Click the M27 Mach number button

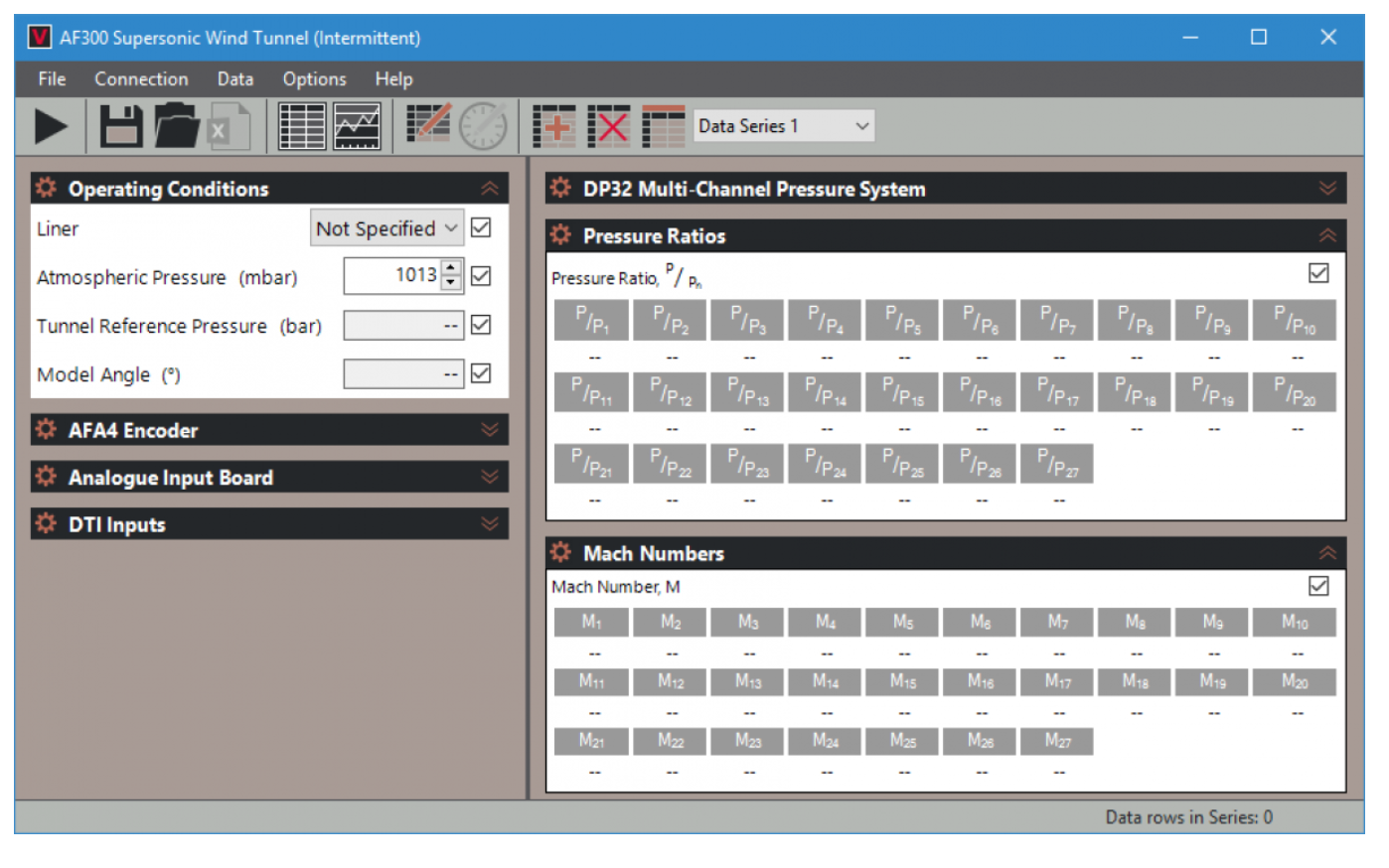[1057, 741]
